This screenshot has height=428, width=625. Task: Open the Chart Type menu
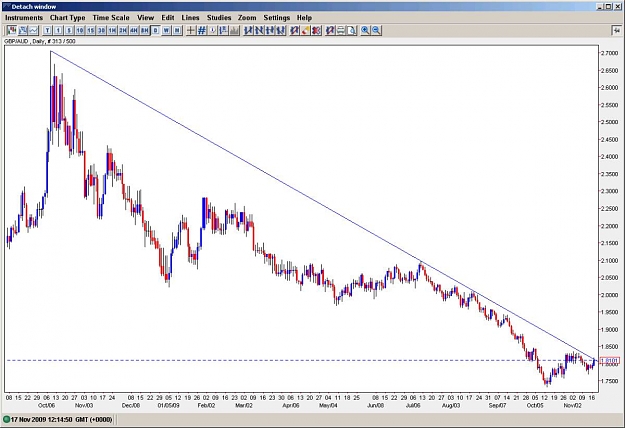[x=67, y=18]
